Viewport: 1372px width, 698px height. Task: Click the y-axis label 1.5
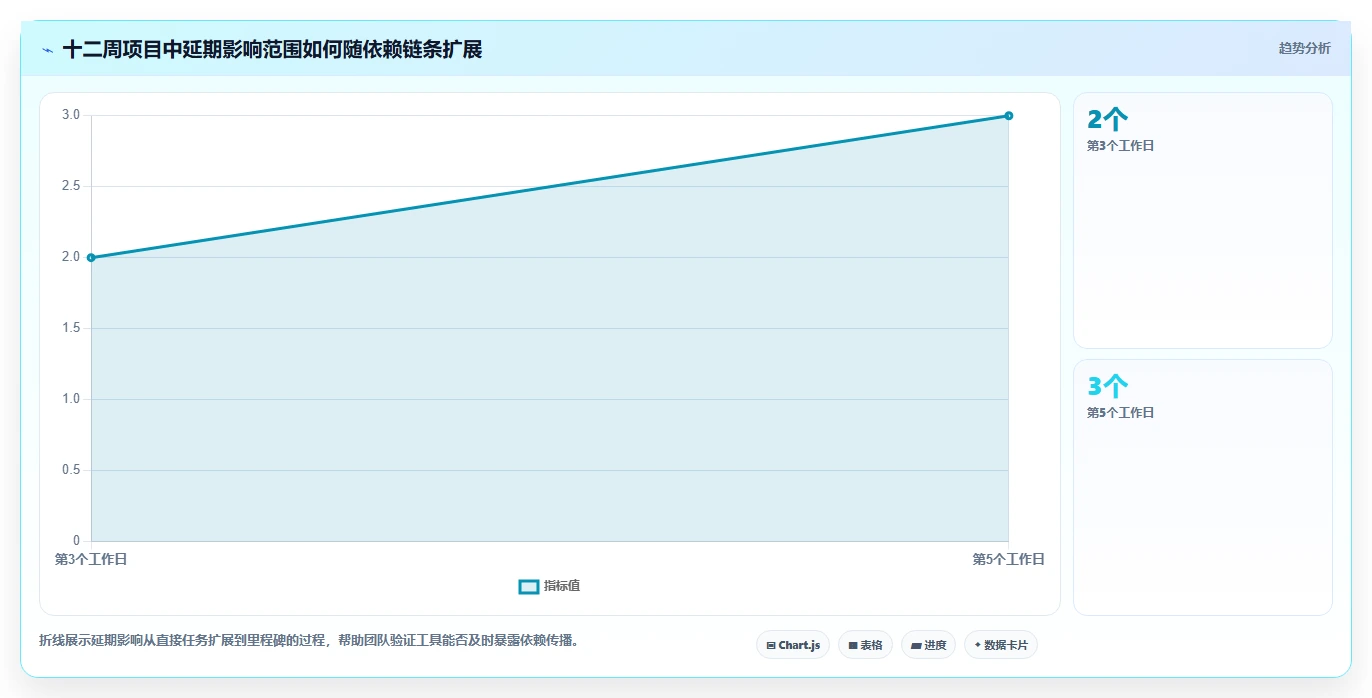(71, 328)
